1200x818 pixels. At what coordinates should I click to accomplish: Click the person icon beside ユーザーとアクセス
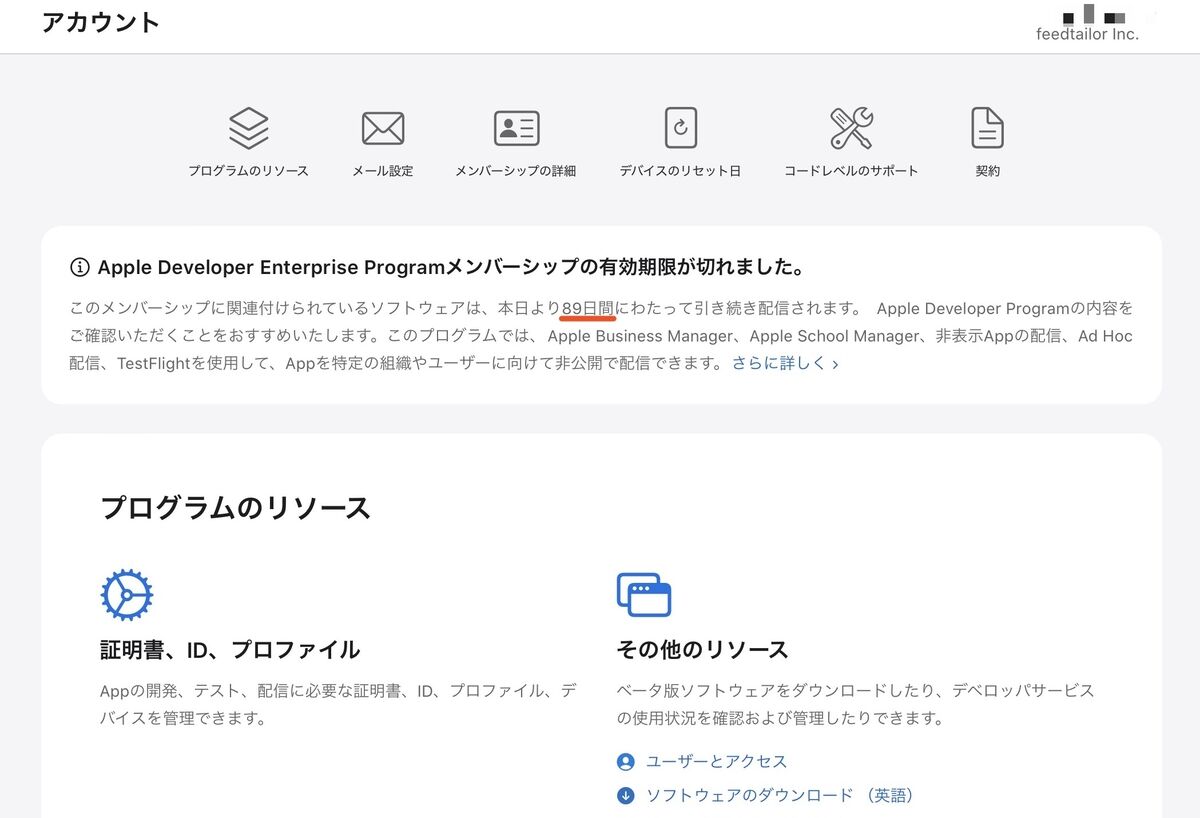click(x=626, y=762)
